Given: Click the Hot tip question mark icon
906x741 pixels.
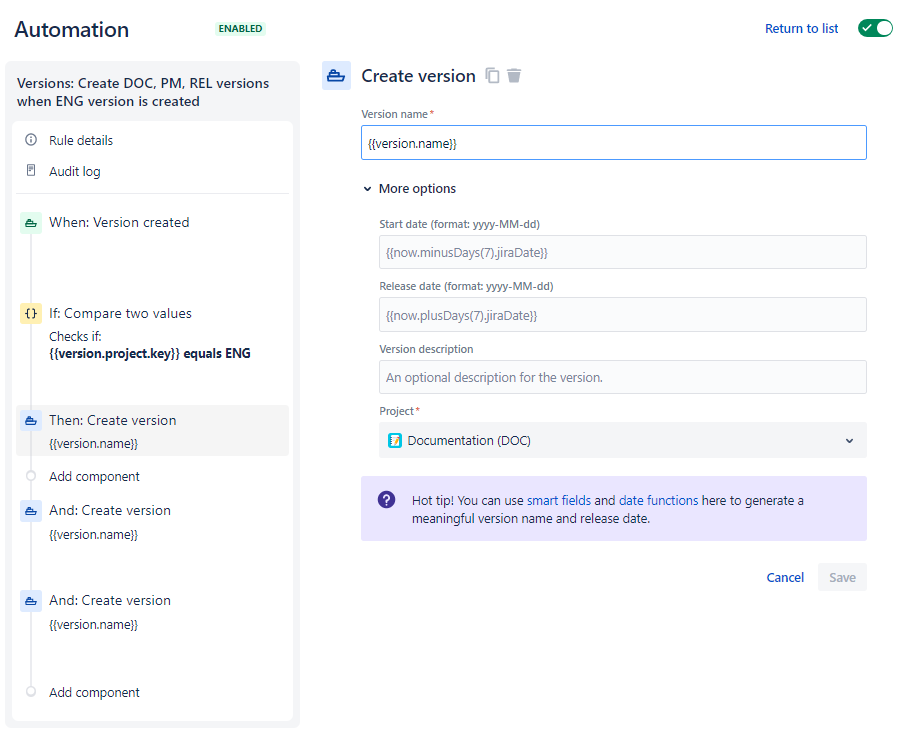Looking at the screenshot, I should (387, 500).
